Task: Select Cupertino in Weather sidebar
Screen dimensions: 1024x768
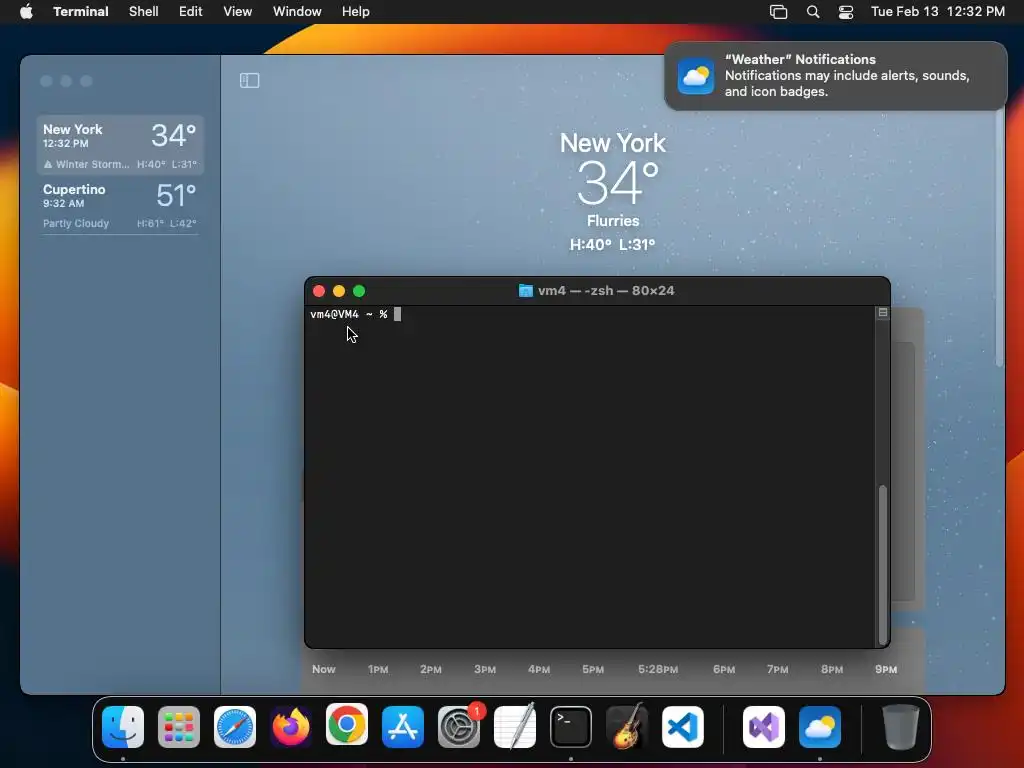Action: (120, 205)
